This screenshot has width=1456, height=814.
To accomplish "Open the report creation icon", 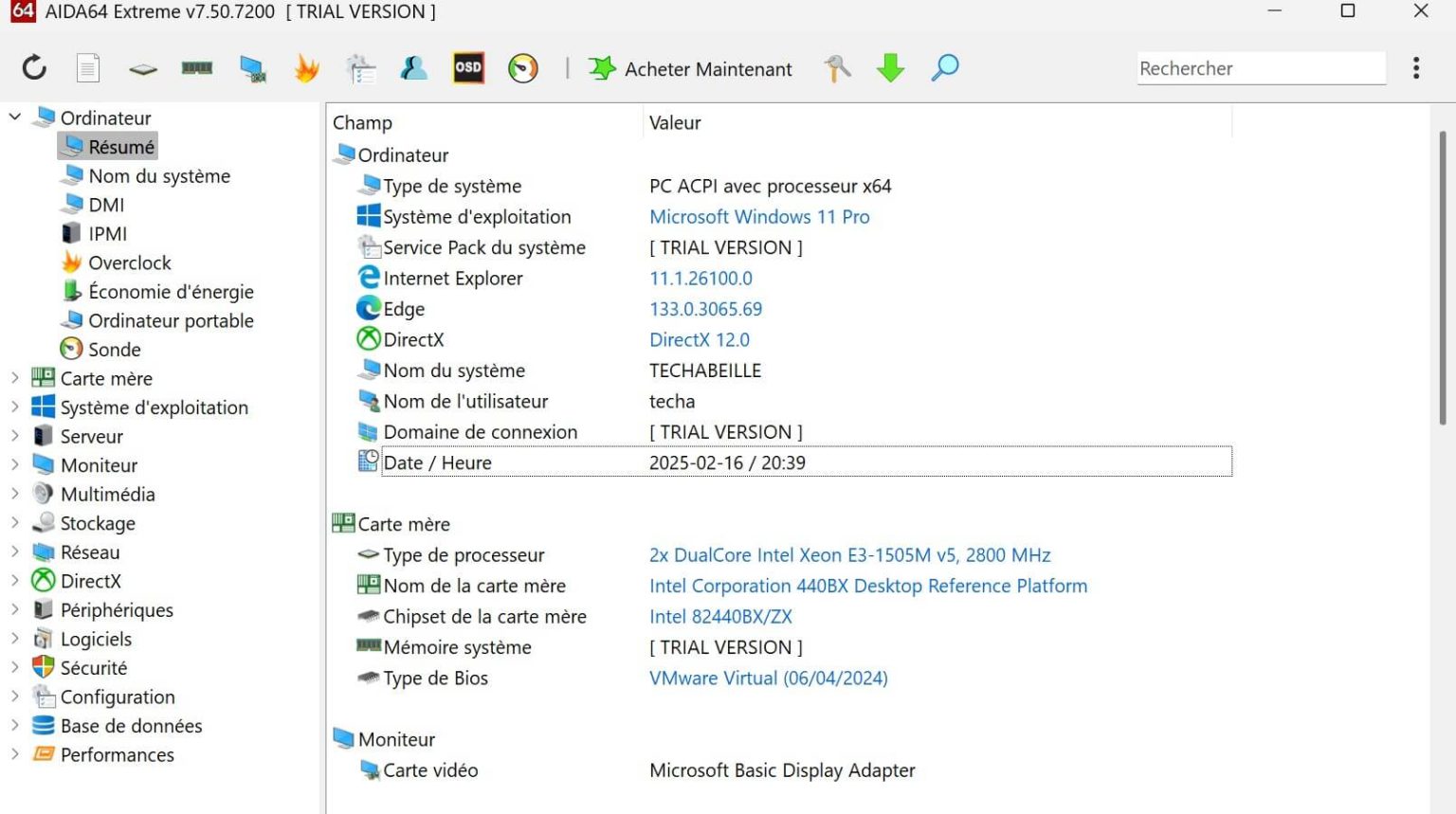I will (88, 67).
